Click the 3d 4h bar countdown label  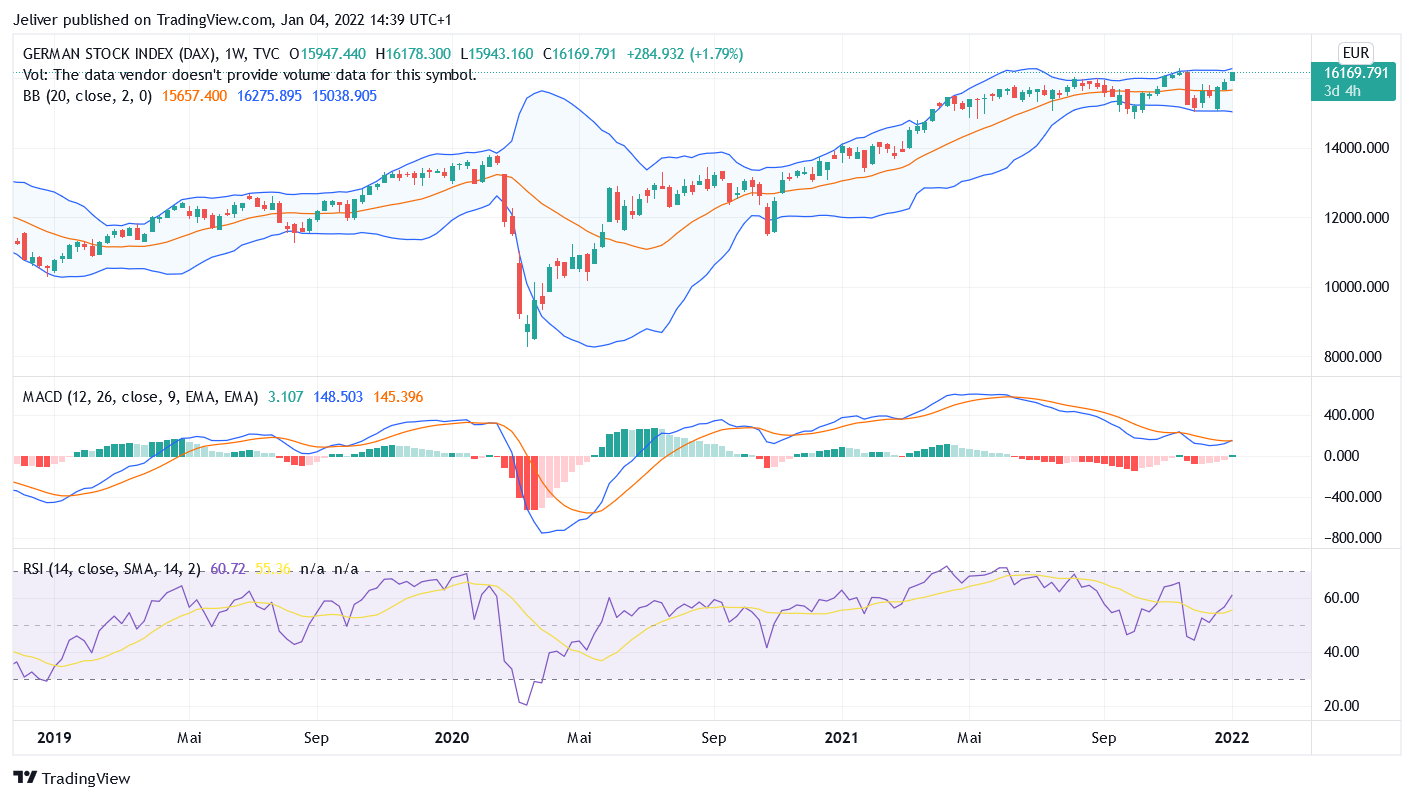[x=1343, y=91]
